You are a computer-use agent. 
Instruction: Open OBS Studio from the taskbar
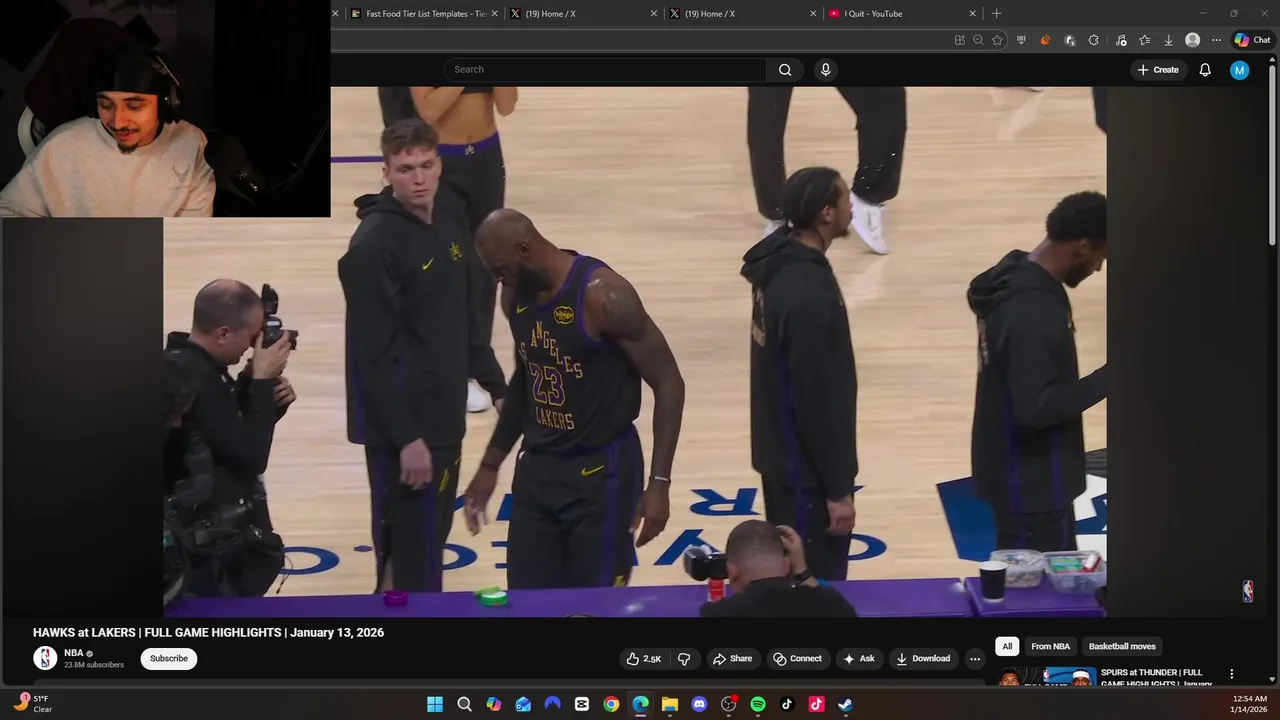click(x=728, y=704)
